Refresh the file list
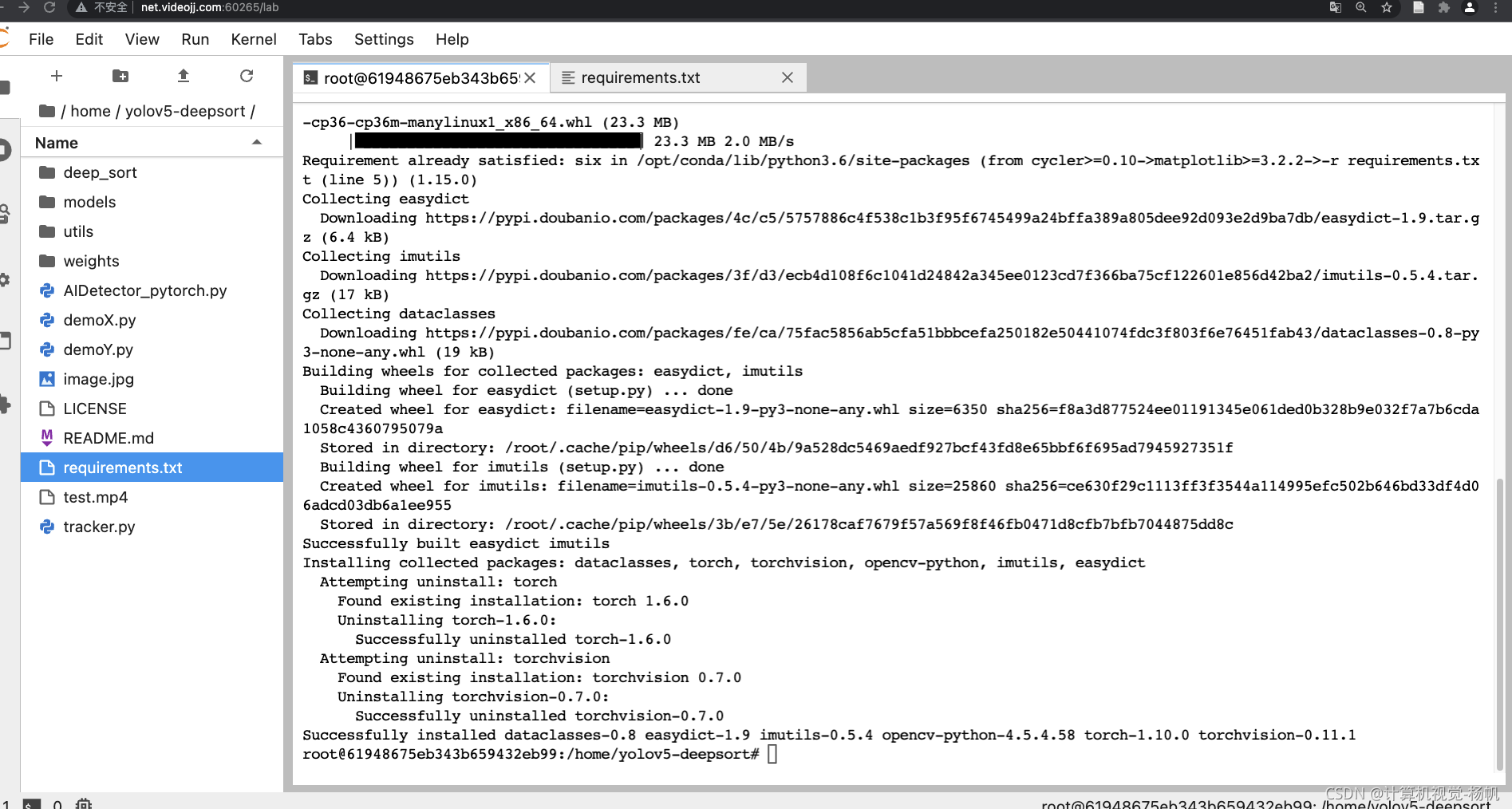Viewport: 1512px width, 809px height. 247,76
